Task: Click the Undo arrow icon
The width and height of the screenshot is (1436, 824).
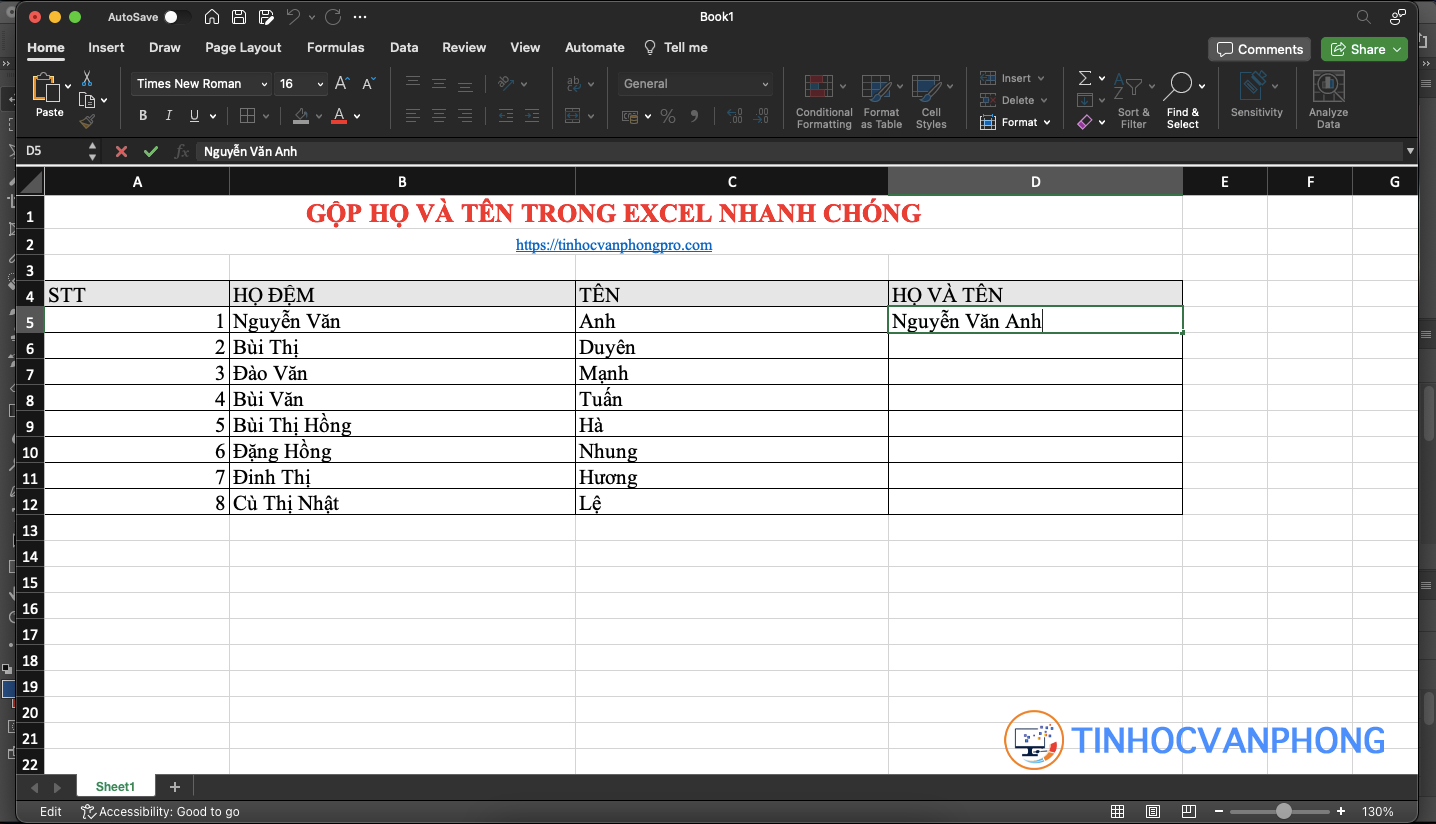Action: coord(293,17)
